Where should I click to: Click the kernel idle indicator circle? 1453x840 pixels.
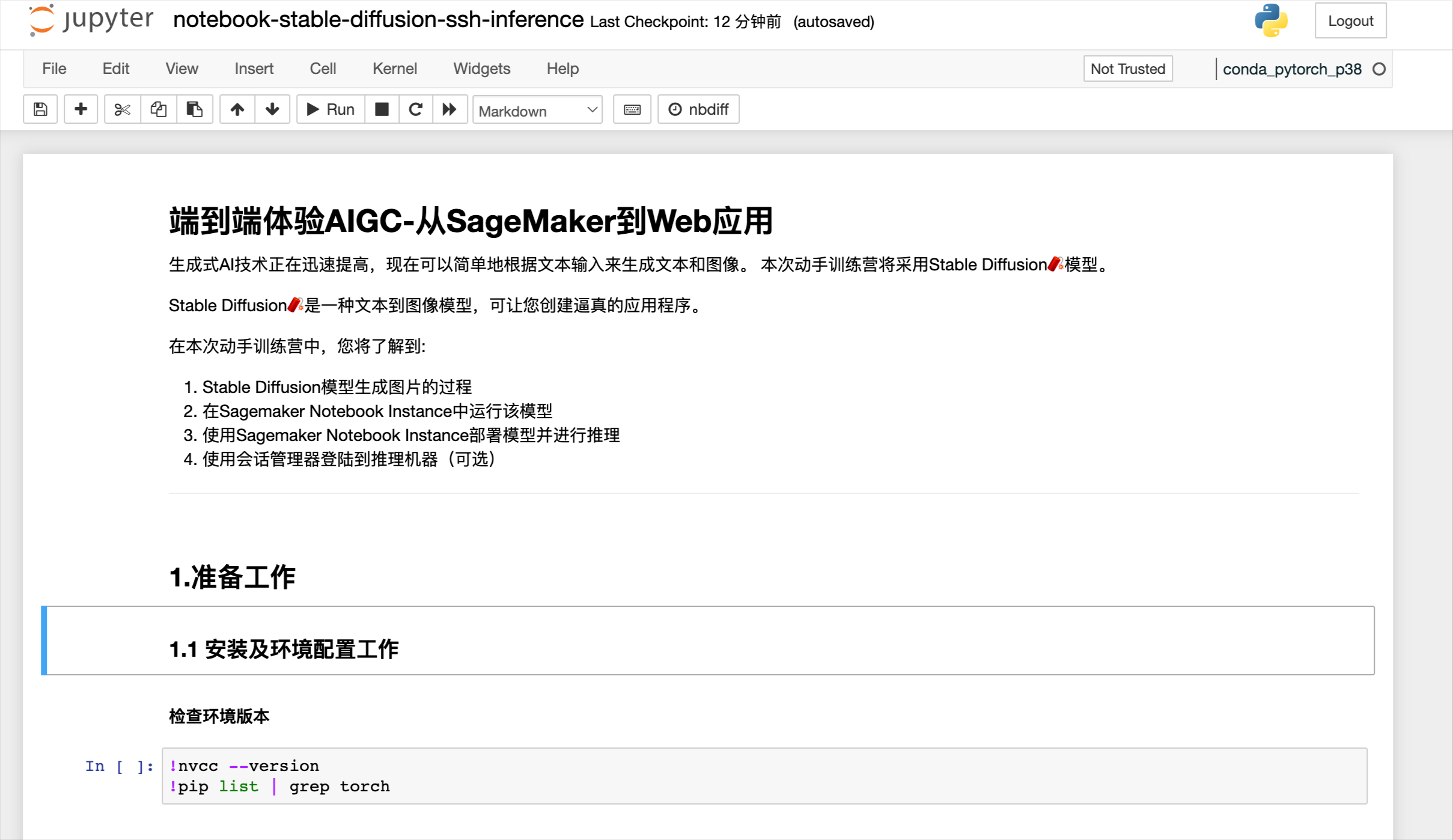pyautogui.click(x=1379, y=69)
